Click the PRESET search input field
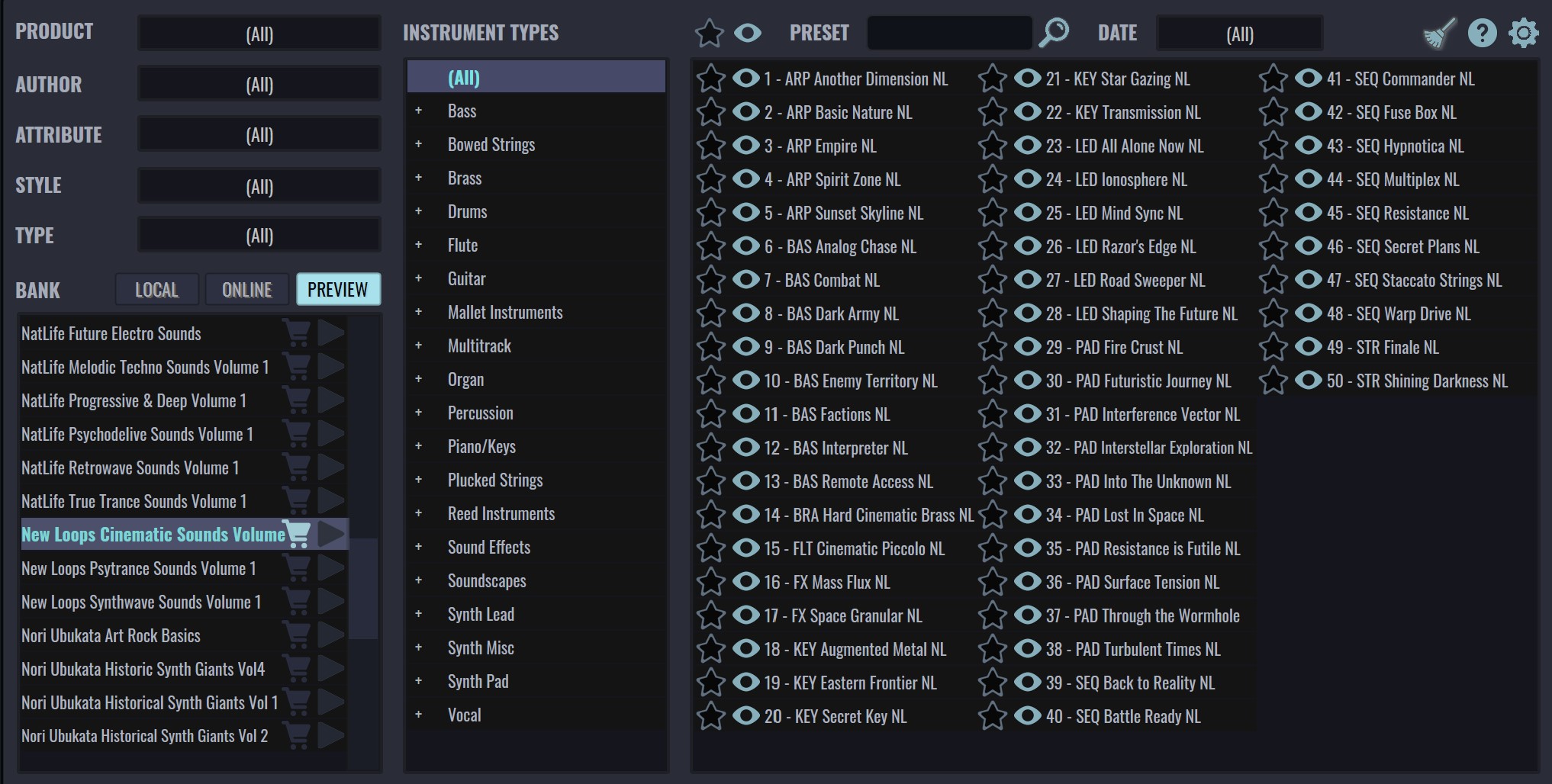The height and width of the screenshot is (784, 1552). pos(949,33)
